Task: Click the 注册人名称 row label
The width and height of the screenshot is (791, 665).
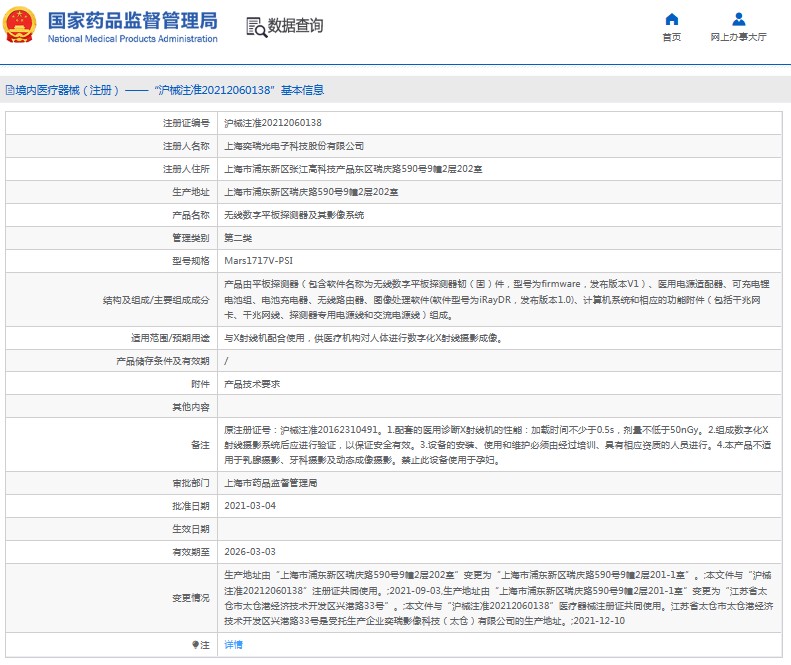Action: point(186,146)
